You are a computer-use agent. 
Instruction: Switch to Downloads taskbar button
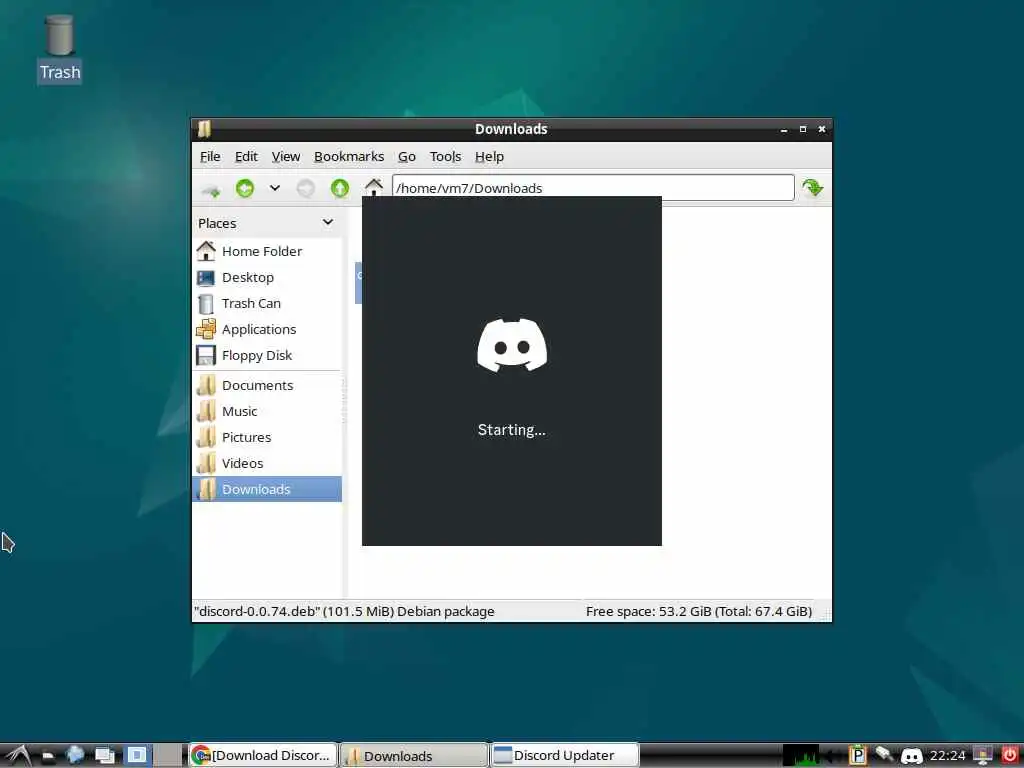pyautogui.click(x=415, y=756)
